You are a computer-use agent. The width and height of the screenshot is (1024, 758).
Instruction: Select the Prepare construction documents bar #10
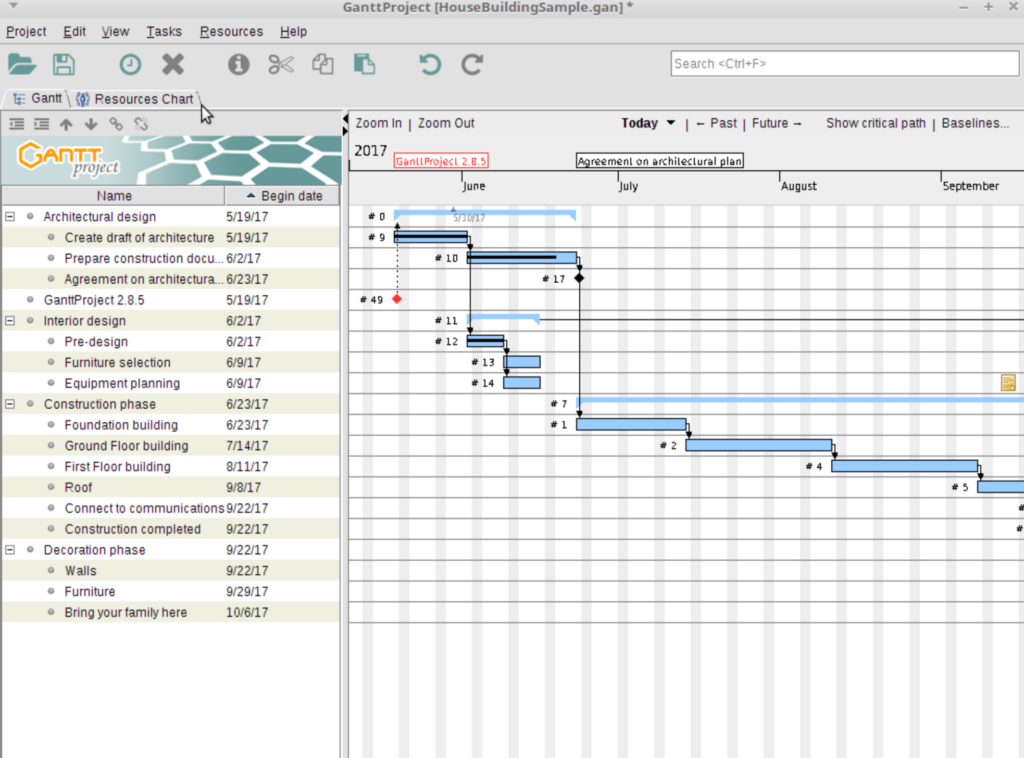point(522,258)
